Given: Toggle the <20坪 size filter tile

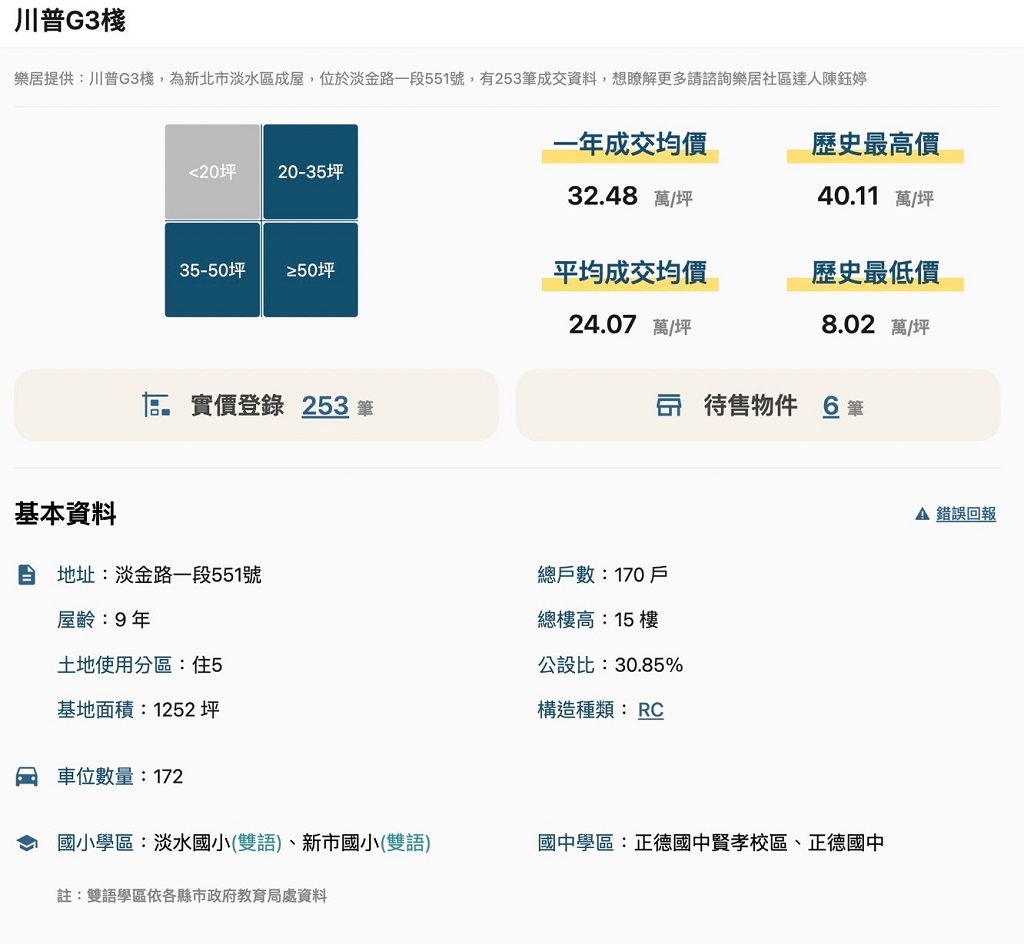Looking at the screenshot, I should pyautogui.click(x=213, y=172).
